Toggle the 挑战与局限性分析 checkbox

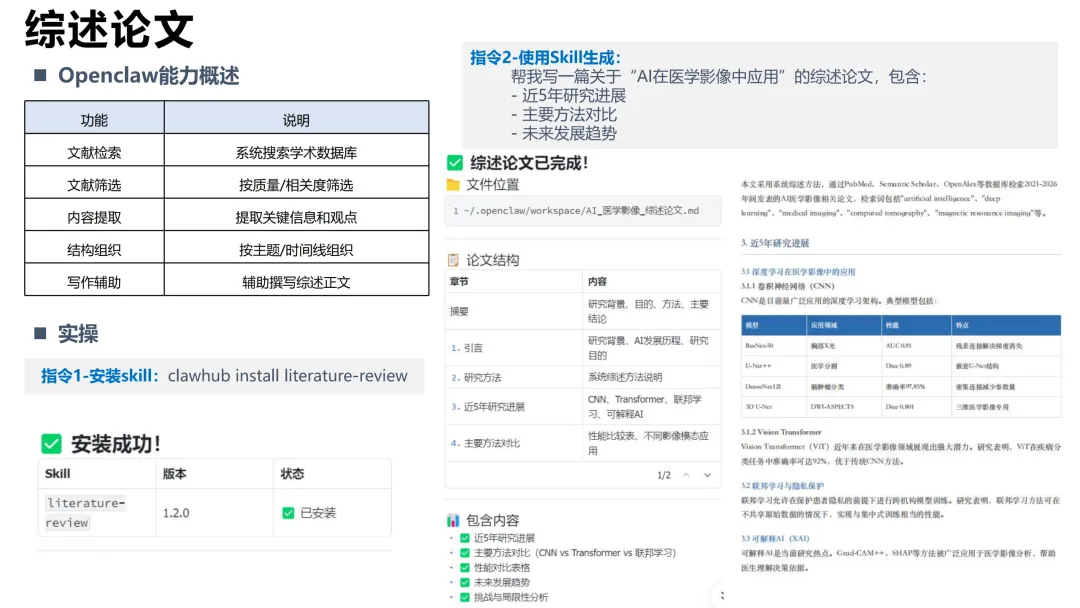[x=465, y=598]
